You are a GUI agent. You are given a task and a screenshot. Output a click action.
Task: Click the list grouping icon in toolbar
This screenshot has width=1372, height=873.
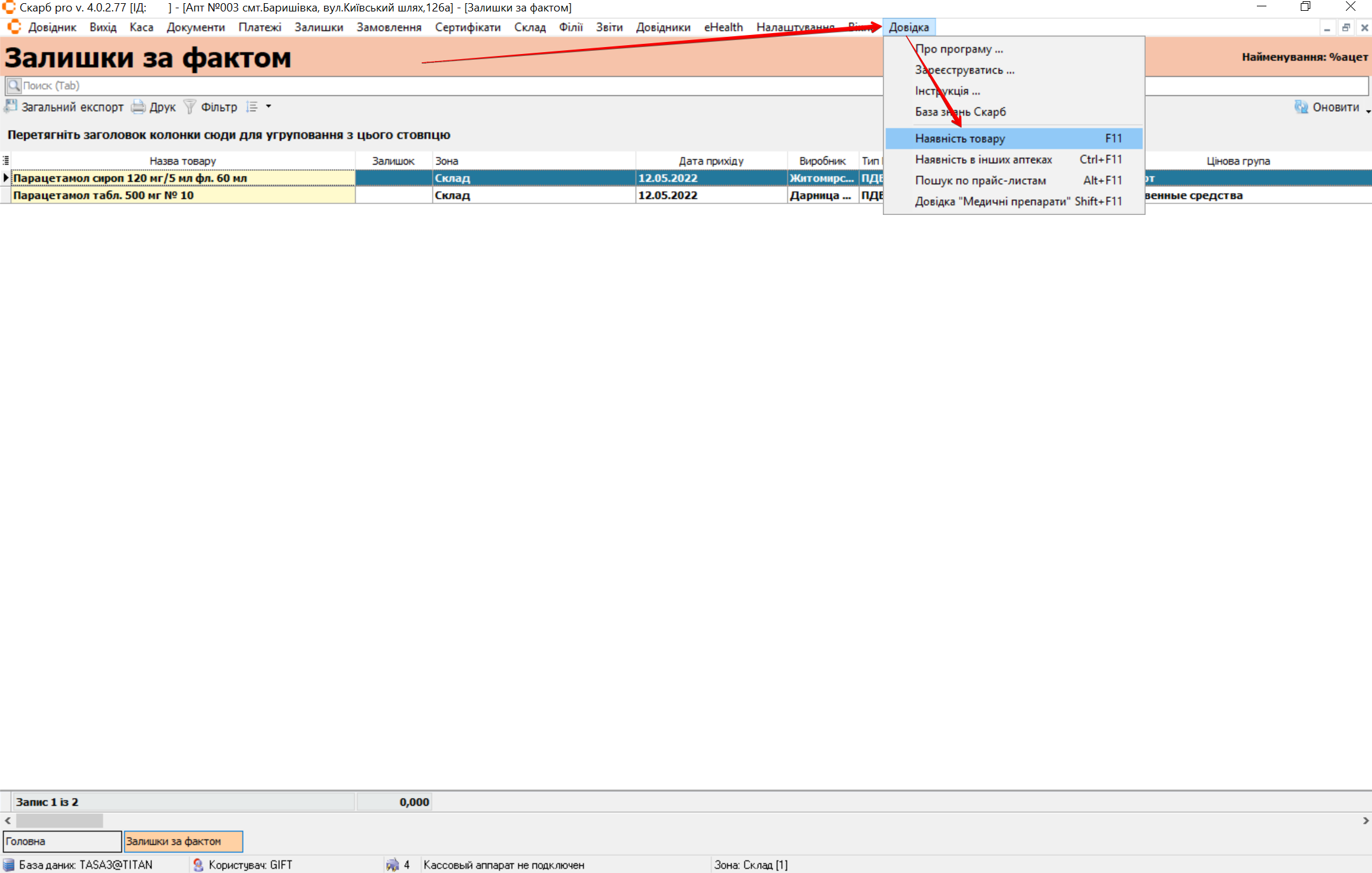(252, 107)
